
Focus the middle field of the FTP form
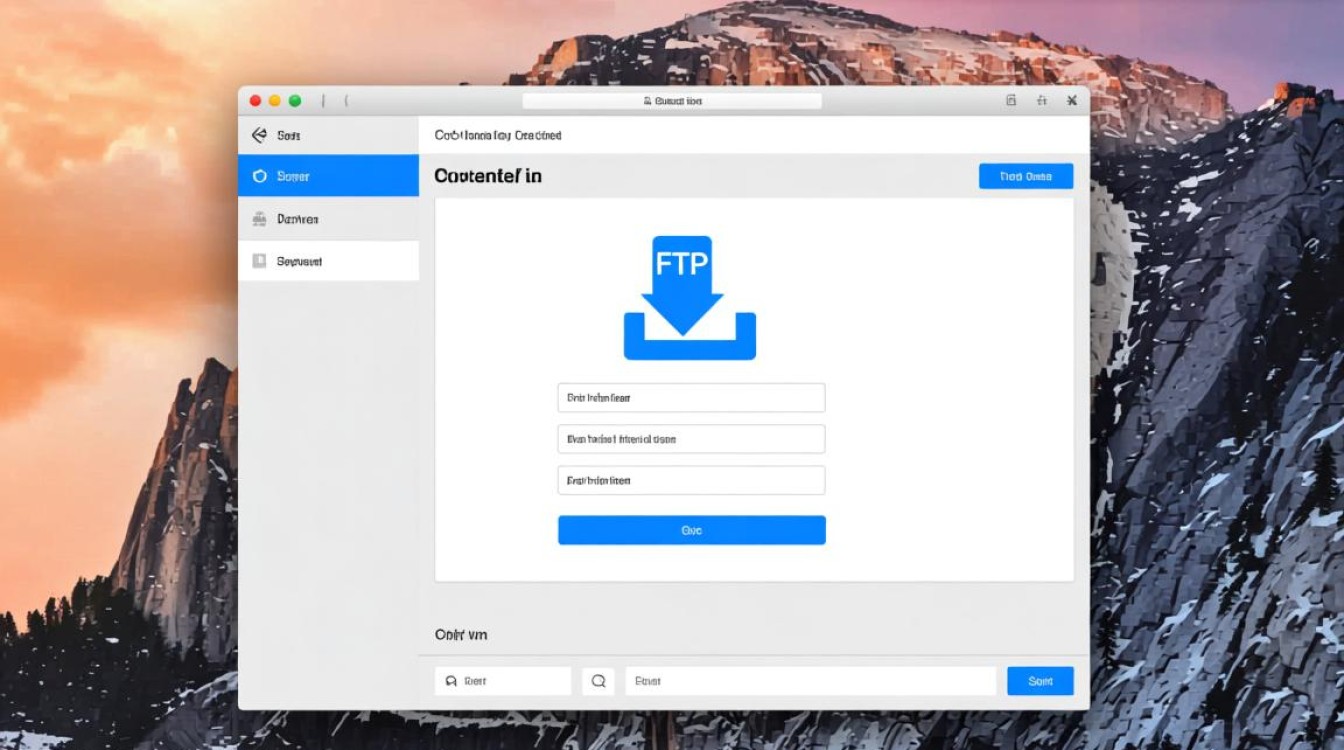691,439
